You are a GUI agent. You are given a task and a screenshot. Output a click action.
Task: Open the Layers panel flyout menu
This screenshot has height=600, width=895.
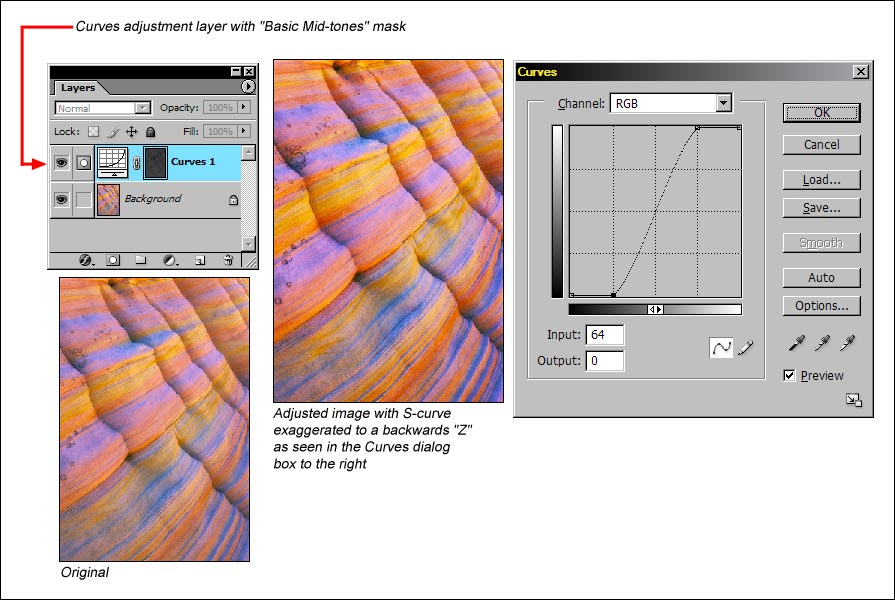tap(248, 88)
